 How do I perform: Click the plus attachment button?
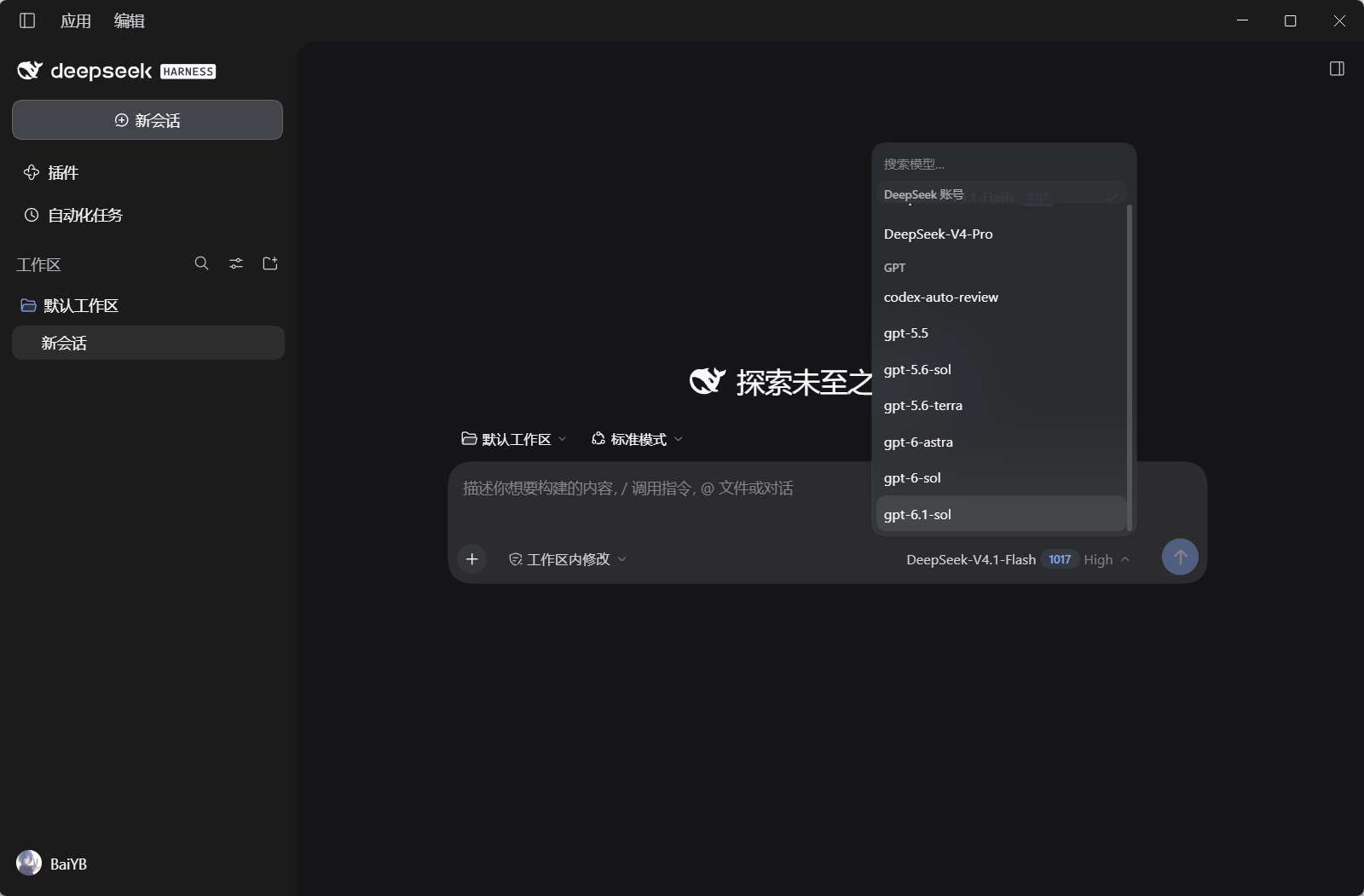click(472, 559)
